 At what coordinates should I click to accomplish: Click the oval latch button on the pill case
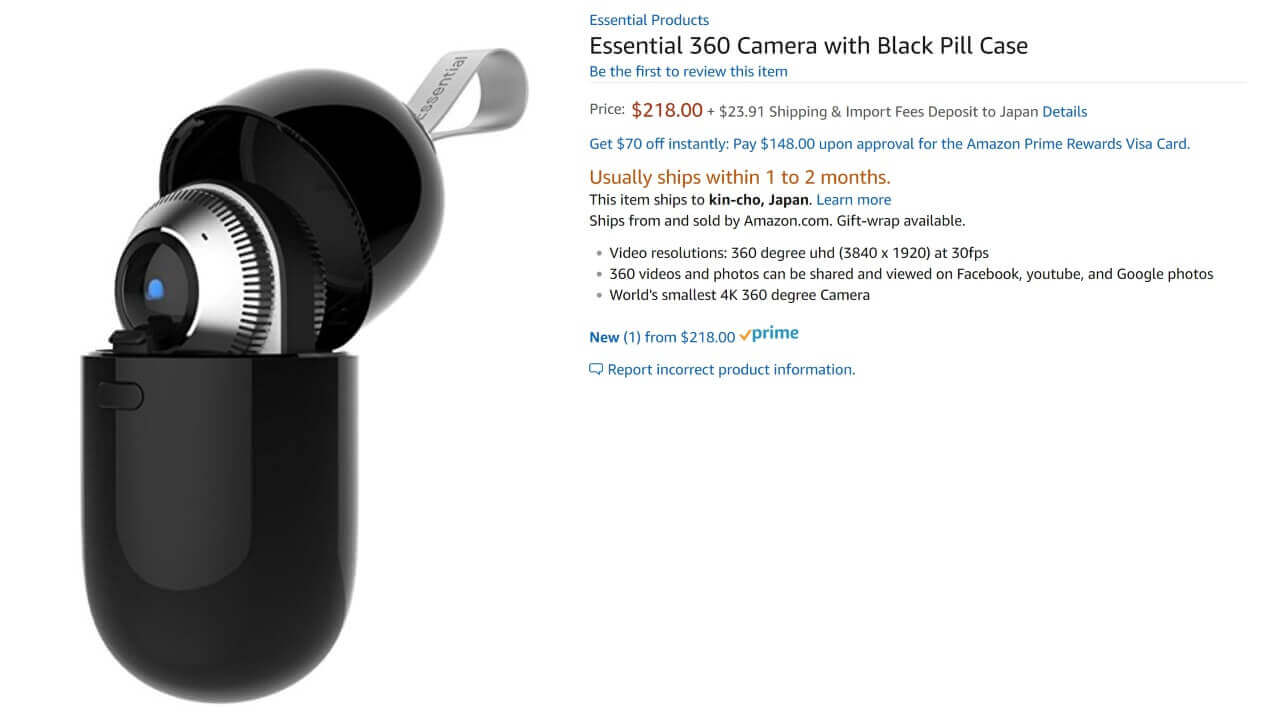click(121, 396)
